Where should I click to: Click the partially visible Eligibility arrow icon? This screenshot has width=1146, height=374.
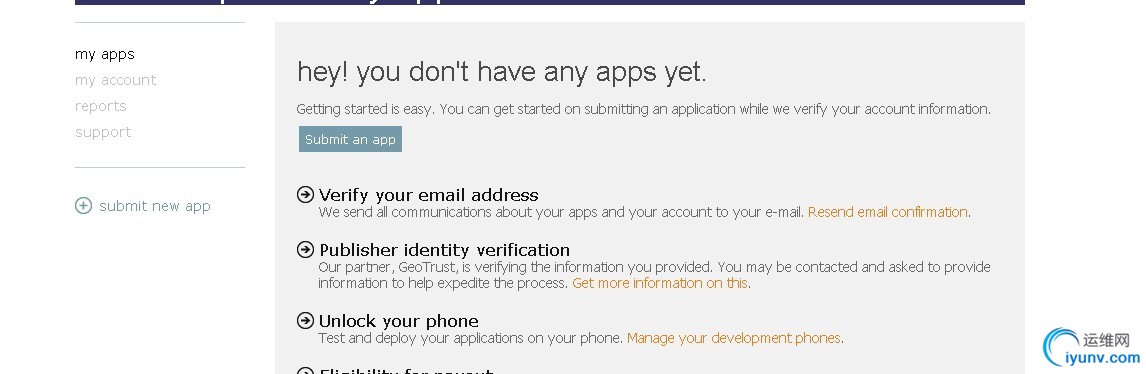point(305,371)
